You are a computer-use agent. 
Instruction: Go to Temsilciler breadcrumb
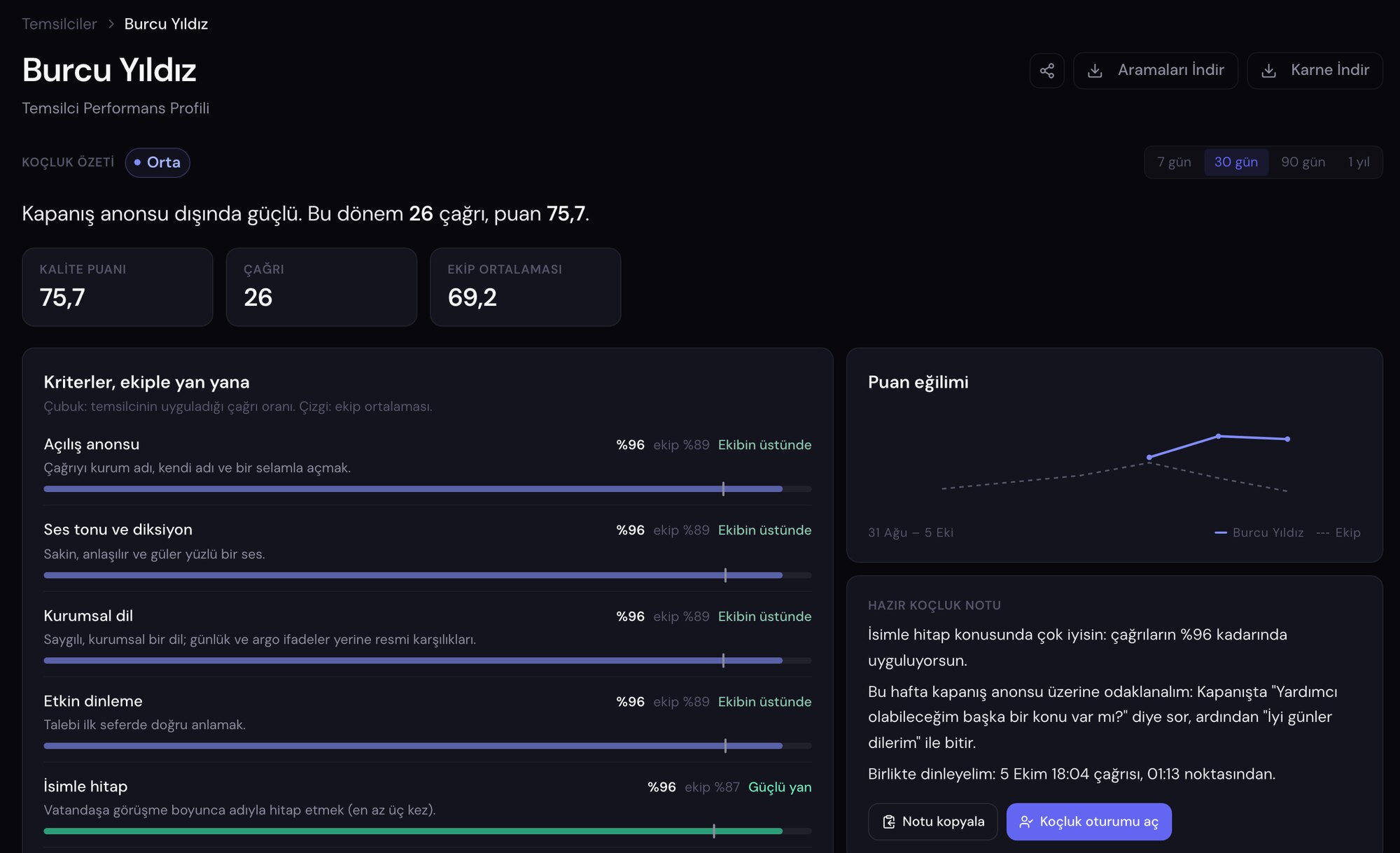(x=59, y=24)
